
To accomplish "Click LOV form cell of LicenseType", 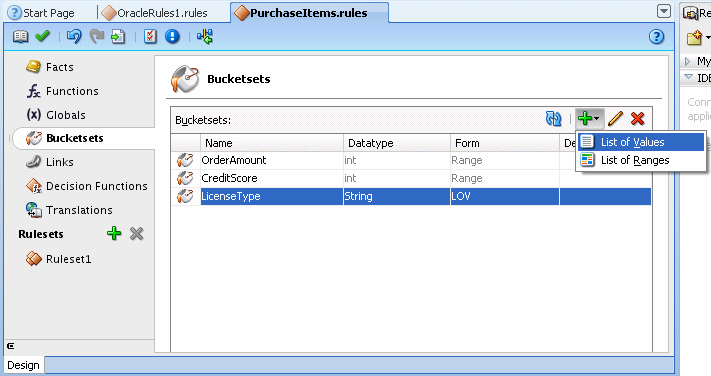I will tap(505, 196).
